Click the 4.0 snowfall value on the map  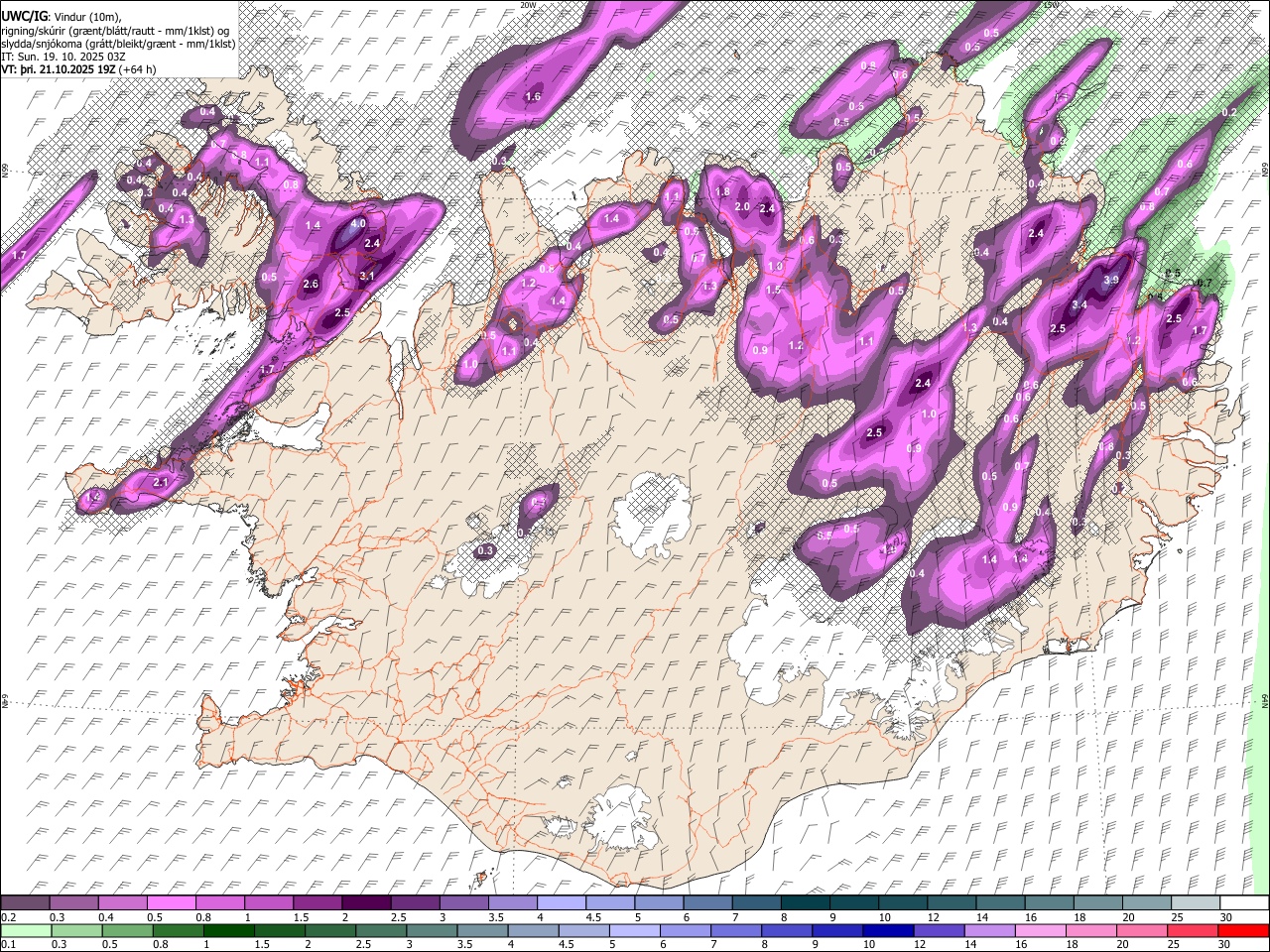pyautogui.click(x=358, y=224)
